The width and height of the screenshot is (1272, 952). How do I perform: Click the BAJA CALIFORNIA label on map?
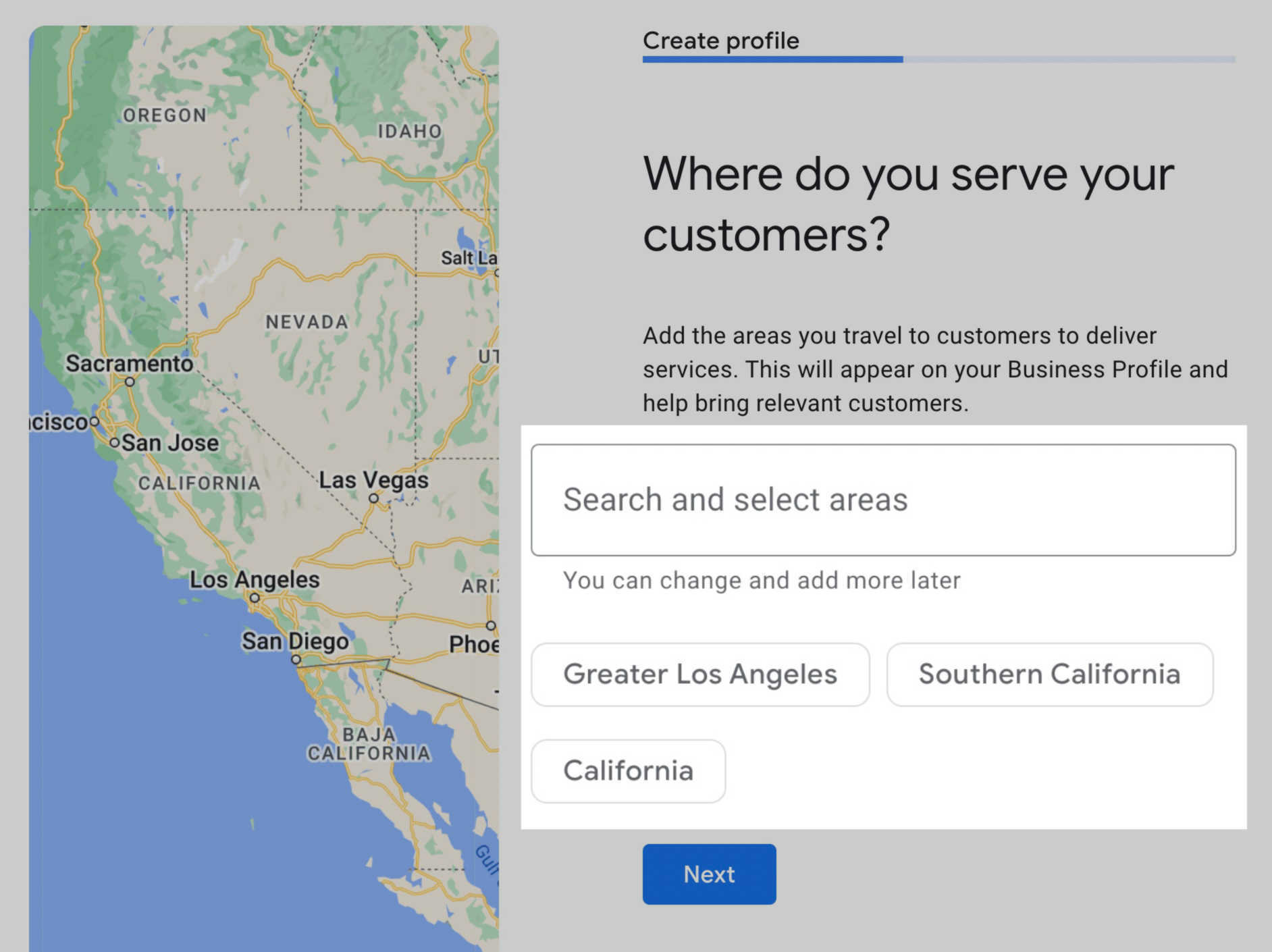coord(369,744)
